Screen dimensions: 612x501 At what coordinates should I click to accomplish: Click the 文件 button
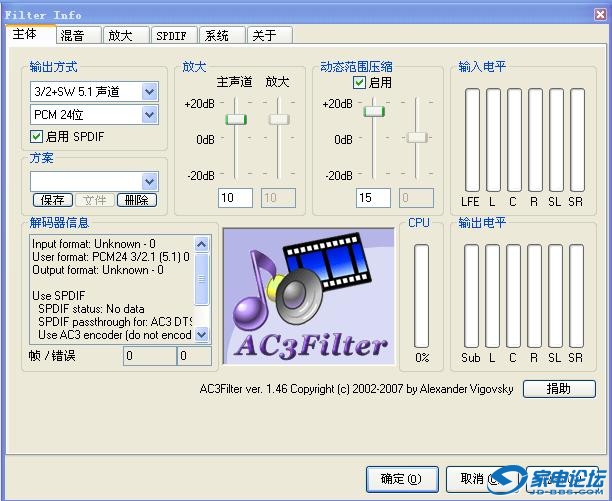click(95, 200)
